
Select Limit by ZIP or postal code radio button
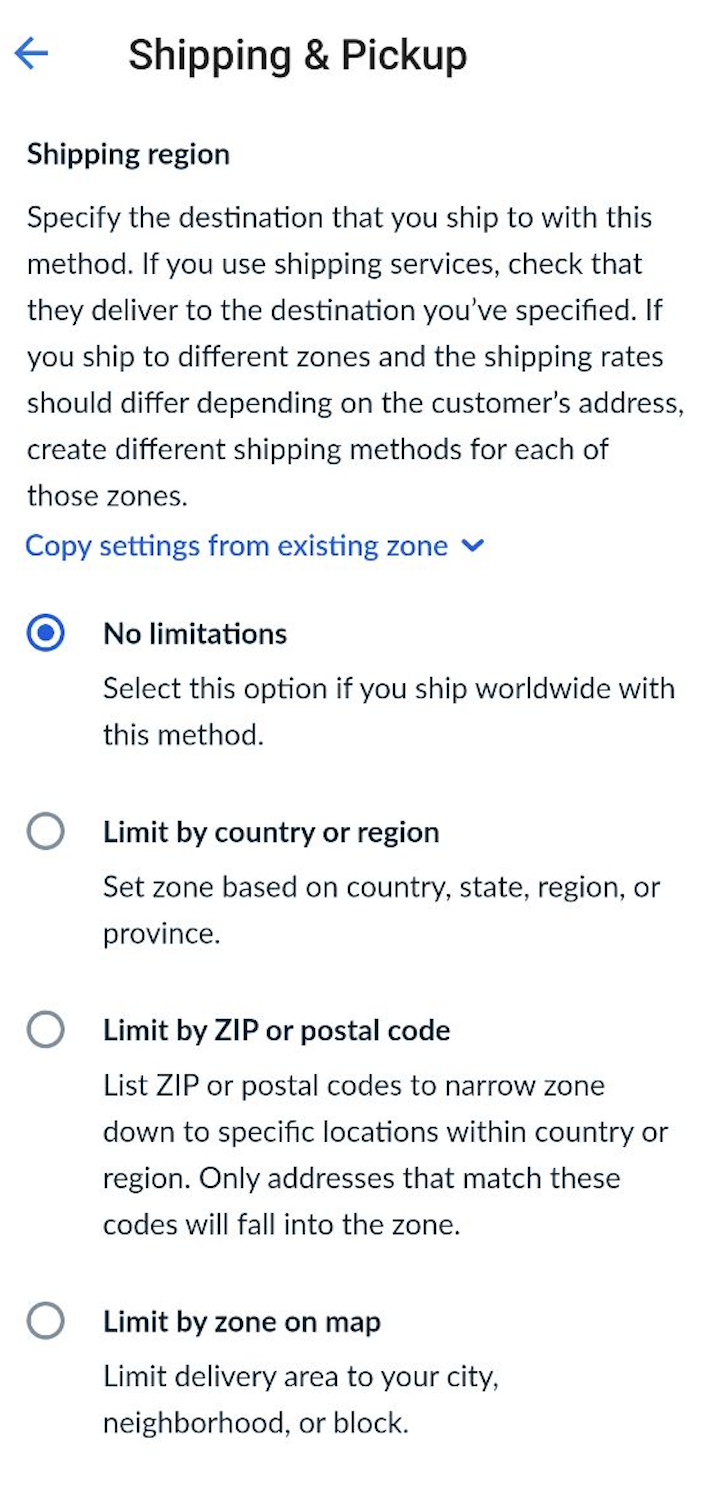coord(46,1030)
